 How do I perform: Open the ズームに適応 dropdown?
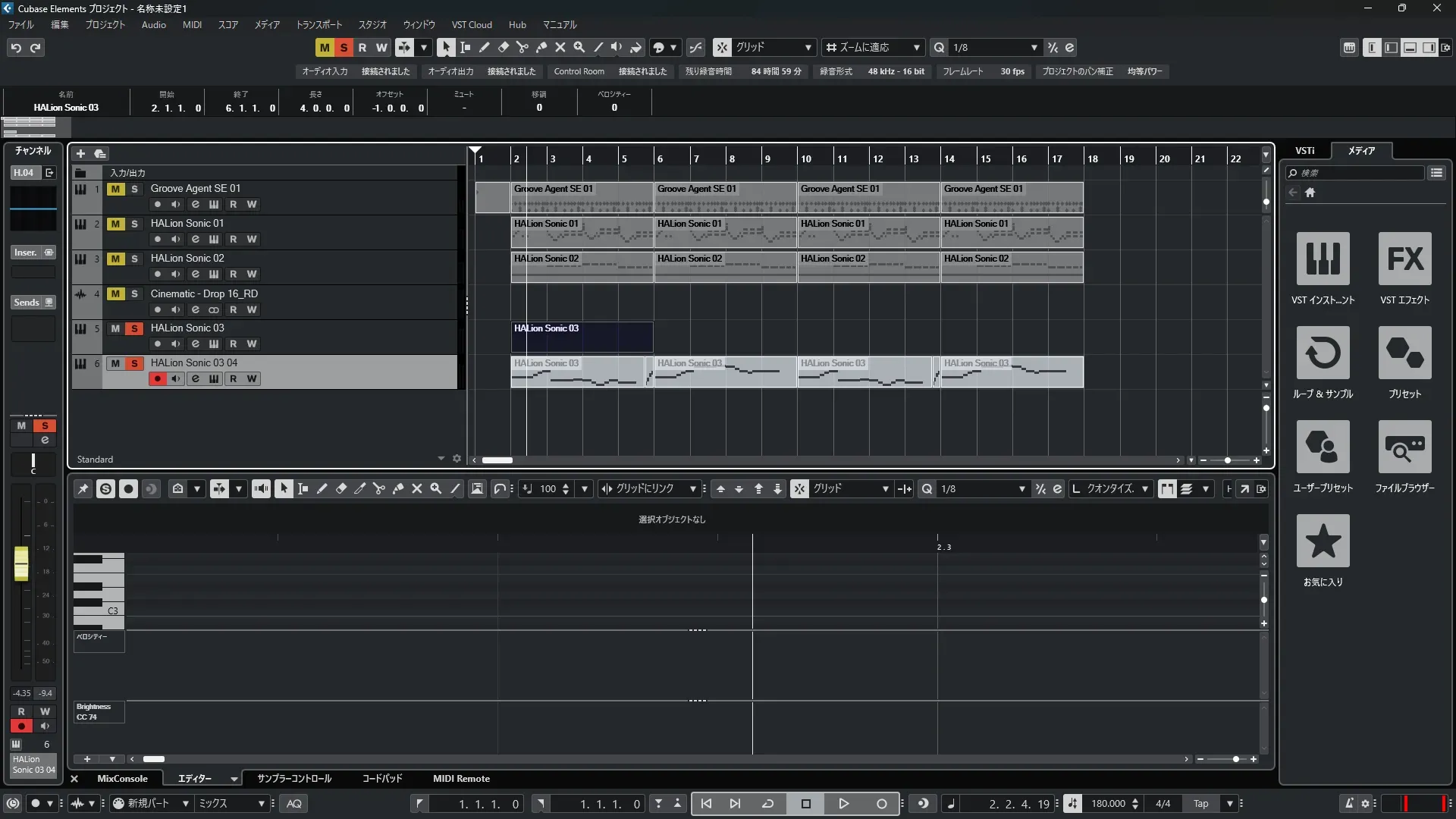pyautogui.click(x=916, y=47)
